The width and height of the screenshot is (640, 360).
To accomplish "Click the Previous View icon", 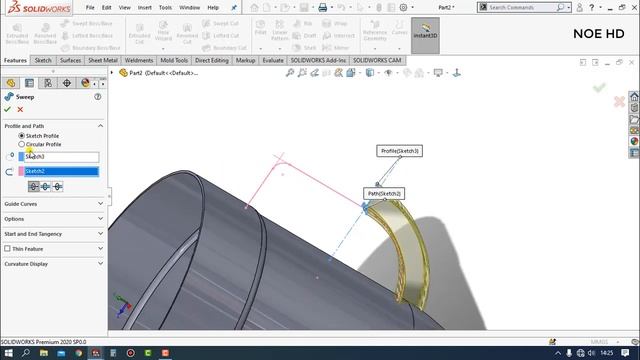I will [x=314, y=73].
